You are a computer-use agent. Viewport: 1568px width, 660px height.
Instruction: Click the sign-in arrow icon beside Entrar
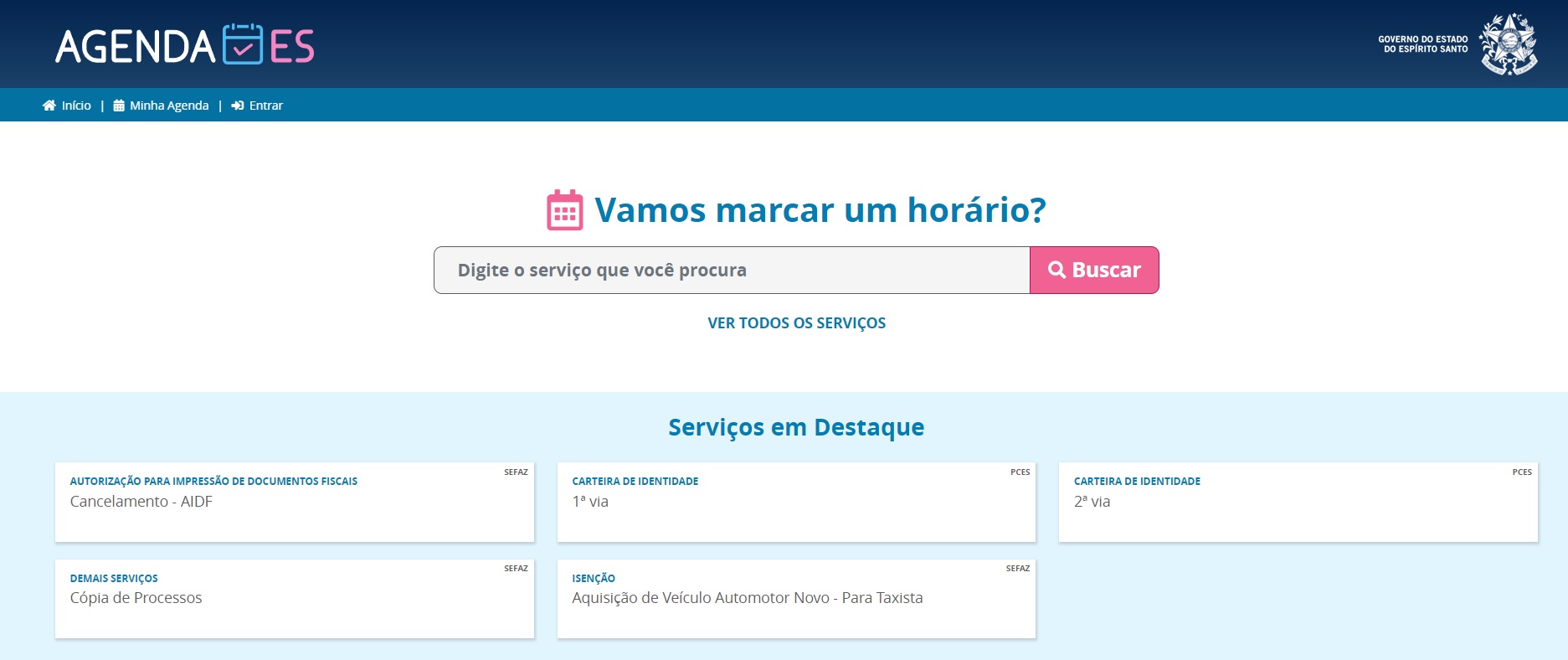point(238,106)
